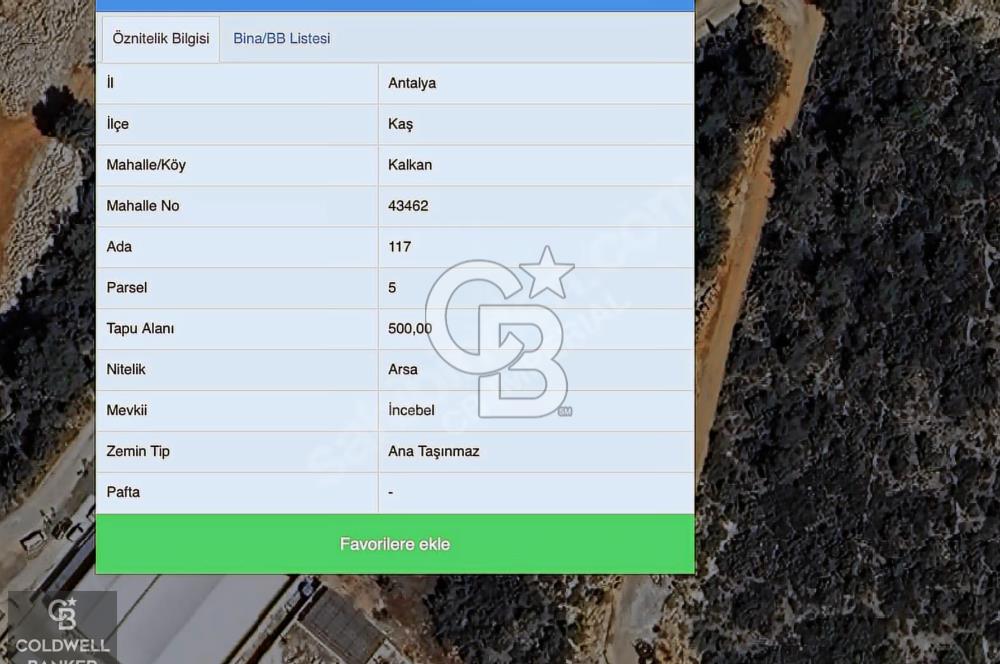The height and width of the screenshot is (664, 1000).
Task: Select the Antalya value cell
Action: (x=412, y=83)
